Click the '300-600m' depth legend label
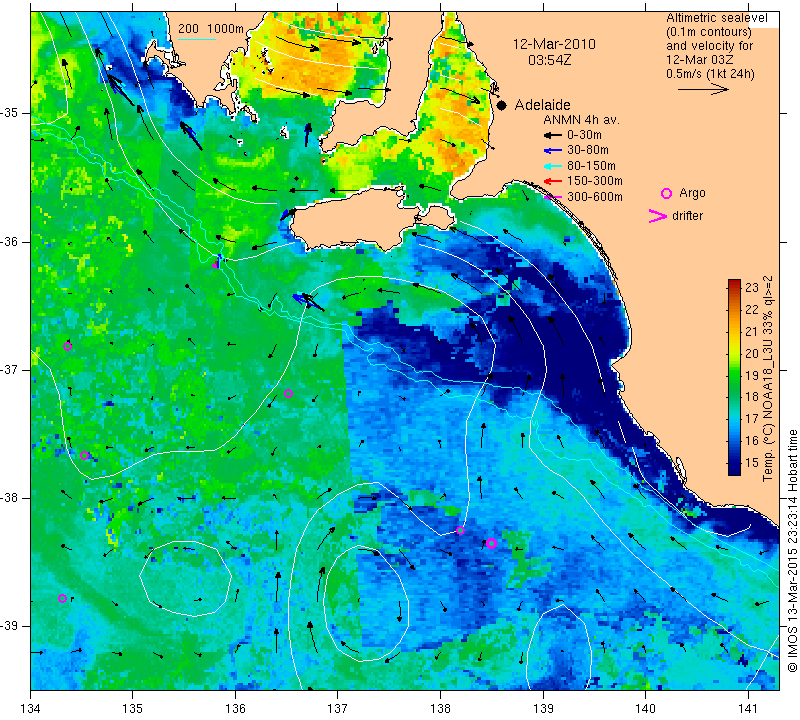Image resolution: width=800 pixels, height=720 pixels. coord(595,196)
